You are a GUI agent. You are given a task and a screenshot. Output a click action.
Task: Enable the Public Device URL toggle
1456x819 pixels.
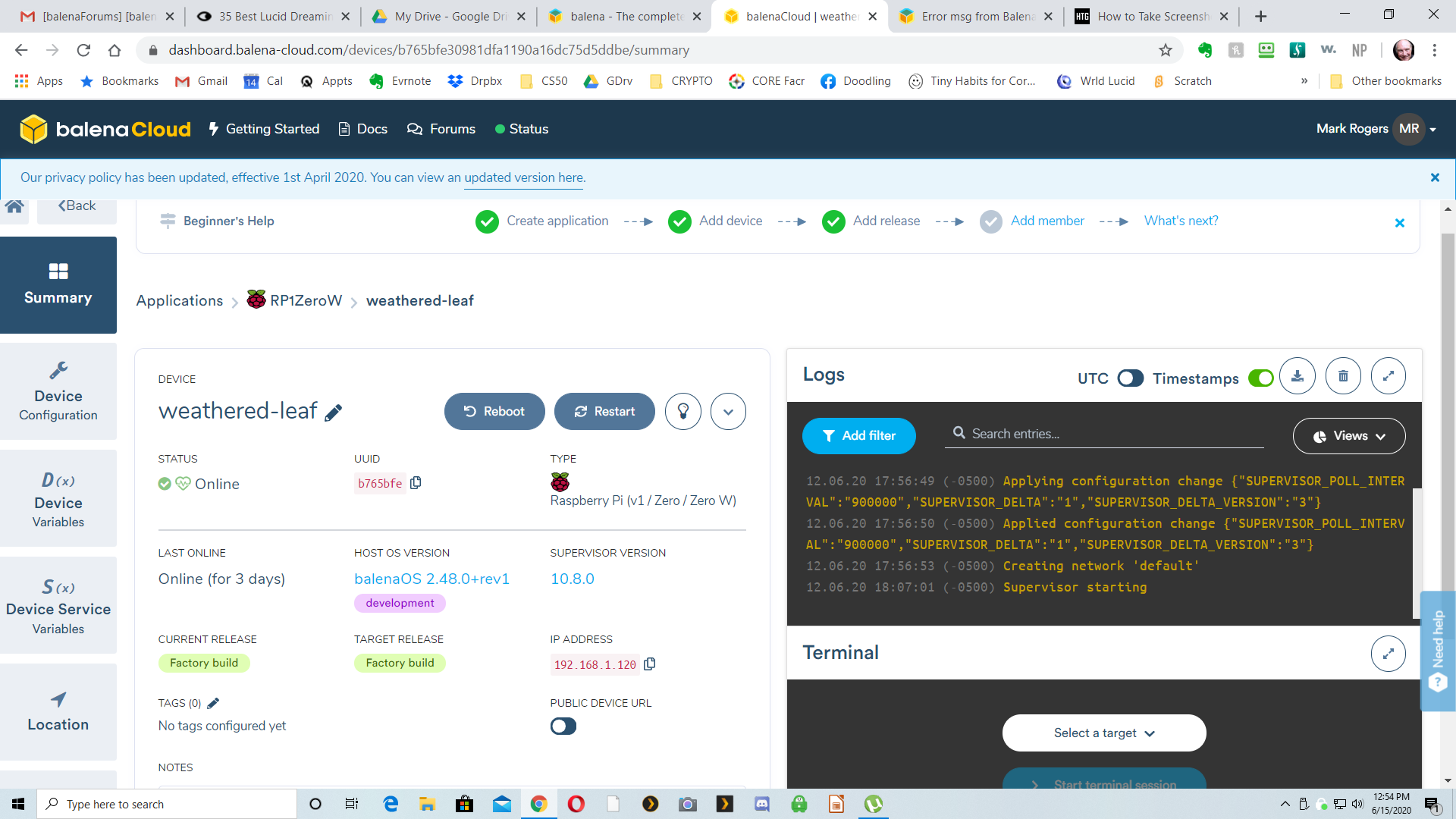[x=563, y=726]
